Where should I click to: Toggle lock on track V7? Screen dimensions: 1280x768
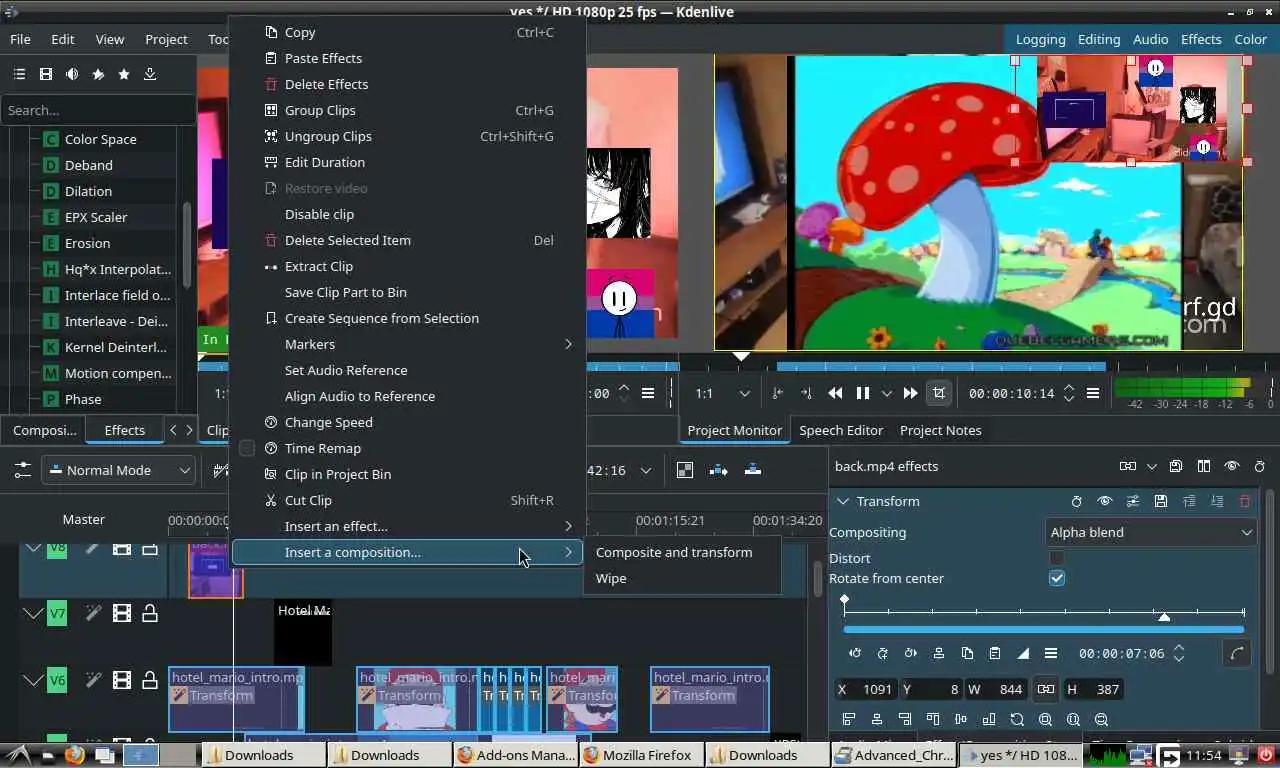click(x=150, y=613)
